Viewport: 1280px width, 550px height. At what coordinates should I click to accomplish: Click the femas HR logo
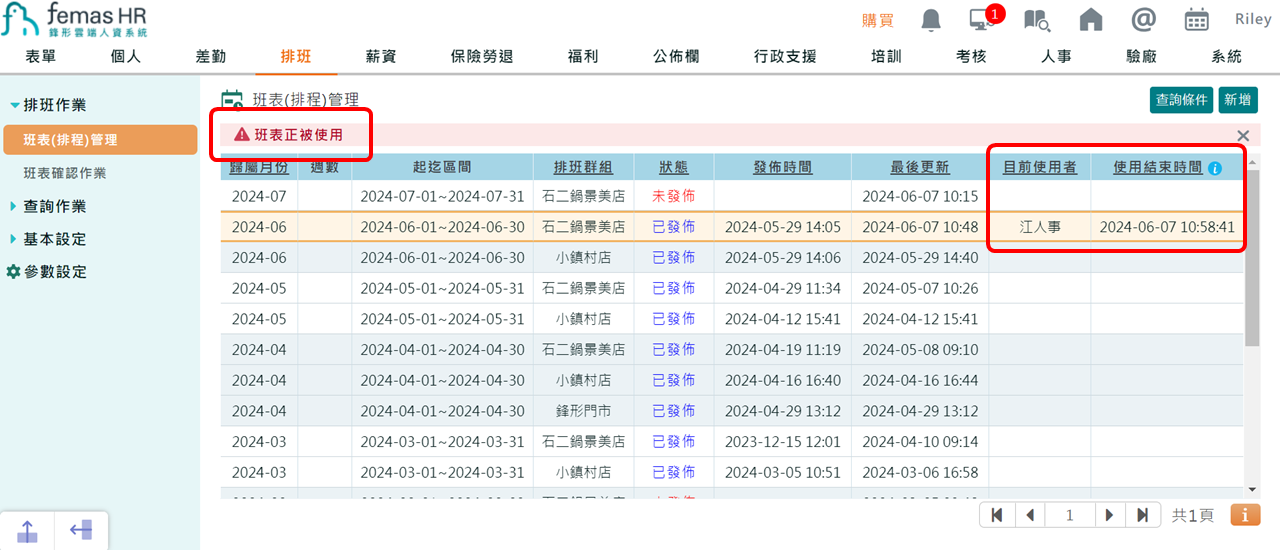75,20
